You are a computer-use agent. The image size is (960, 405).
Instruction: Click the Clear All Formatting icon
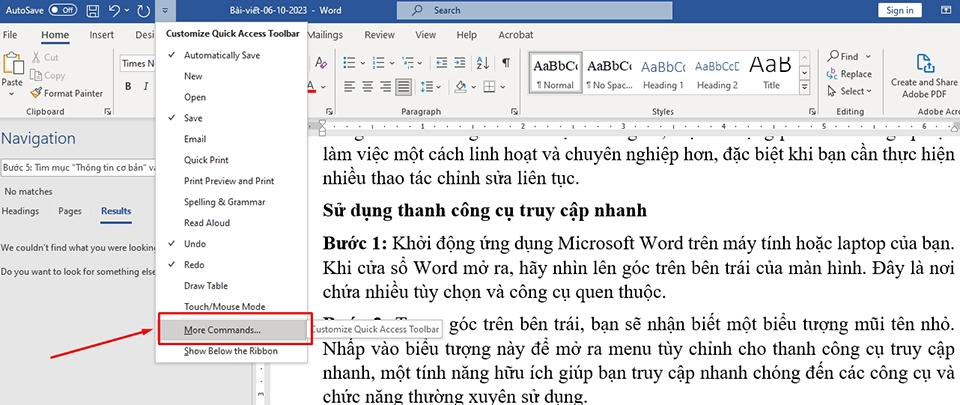(x=321, y=62)
